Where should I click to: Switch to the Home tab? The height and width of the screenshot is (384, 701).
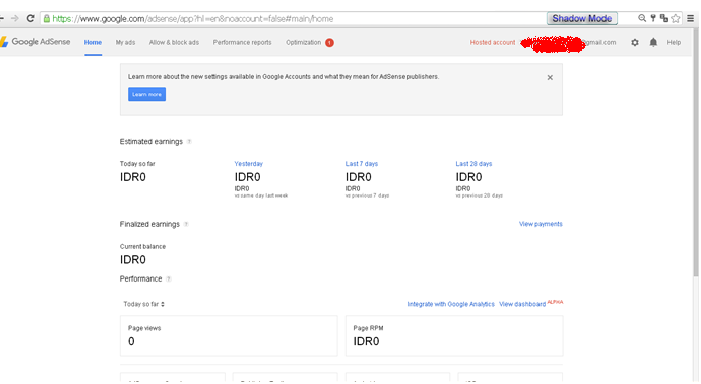[93, 42]
